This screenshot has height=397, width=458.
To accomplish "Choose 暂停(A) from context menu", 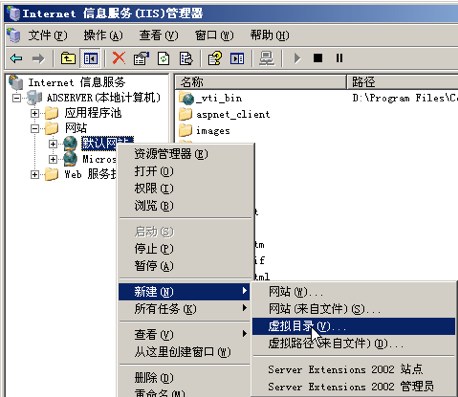I will tap(185, 266).
